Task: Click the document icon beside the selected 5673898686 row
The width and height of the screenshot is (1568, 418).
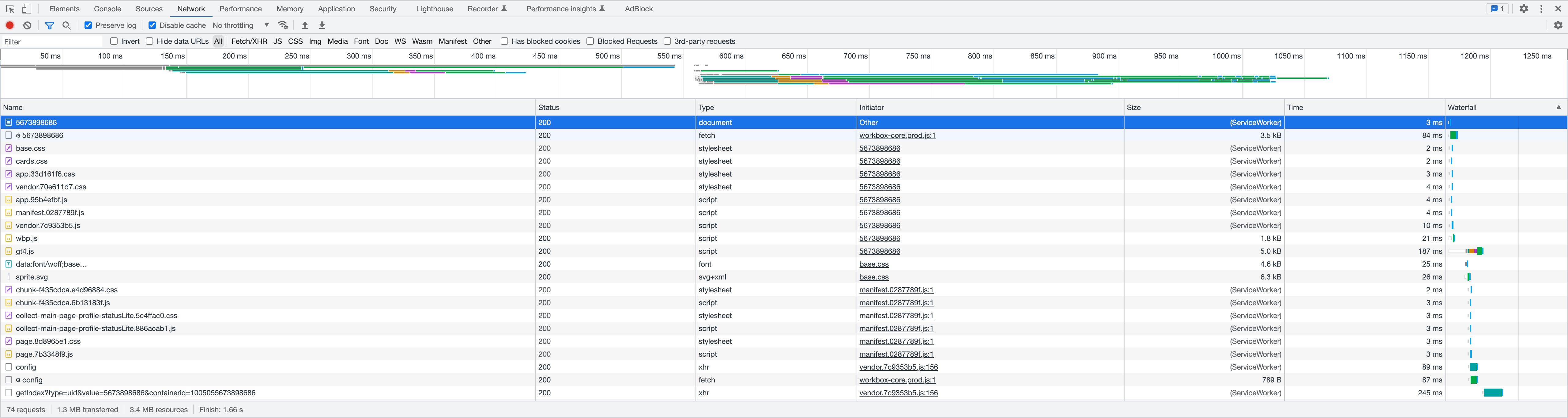Action: pyautogui.click(x=9, y=123)
